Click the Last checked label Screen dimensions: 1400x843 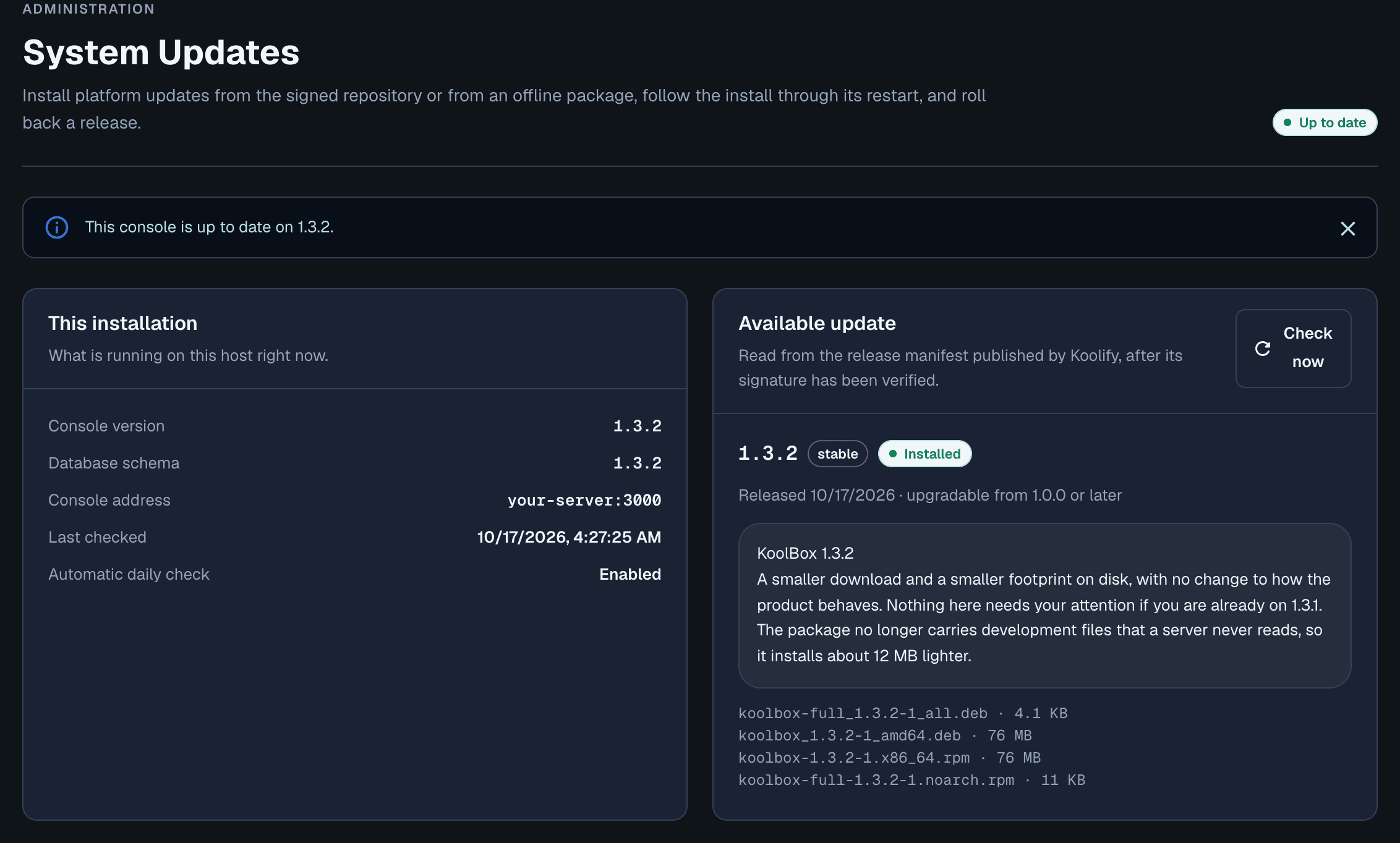(x=97, y=537)
